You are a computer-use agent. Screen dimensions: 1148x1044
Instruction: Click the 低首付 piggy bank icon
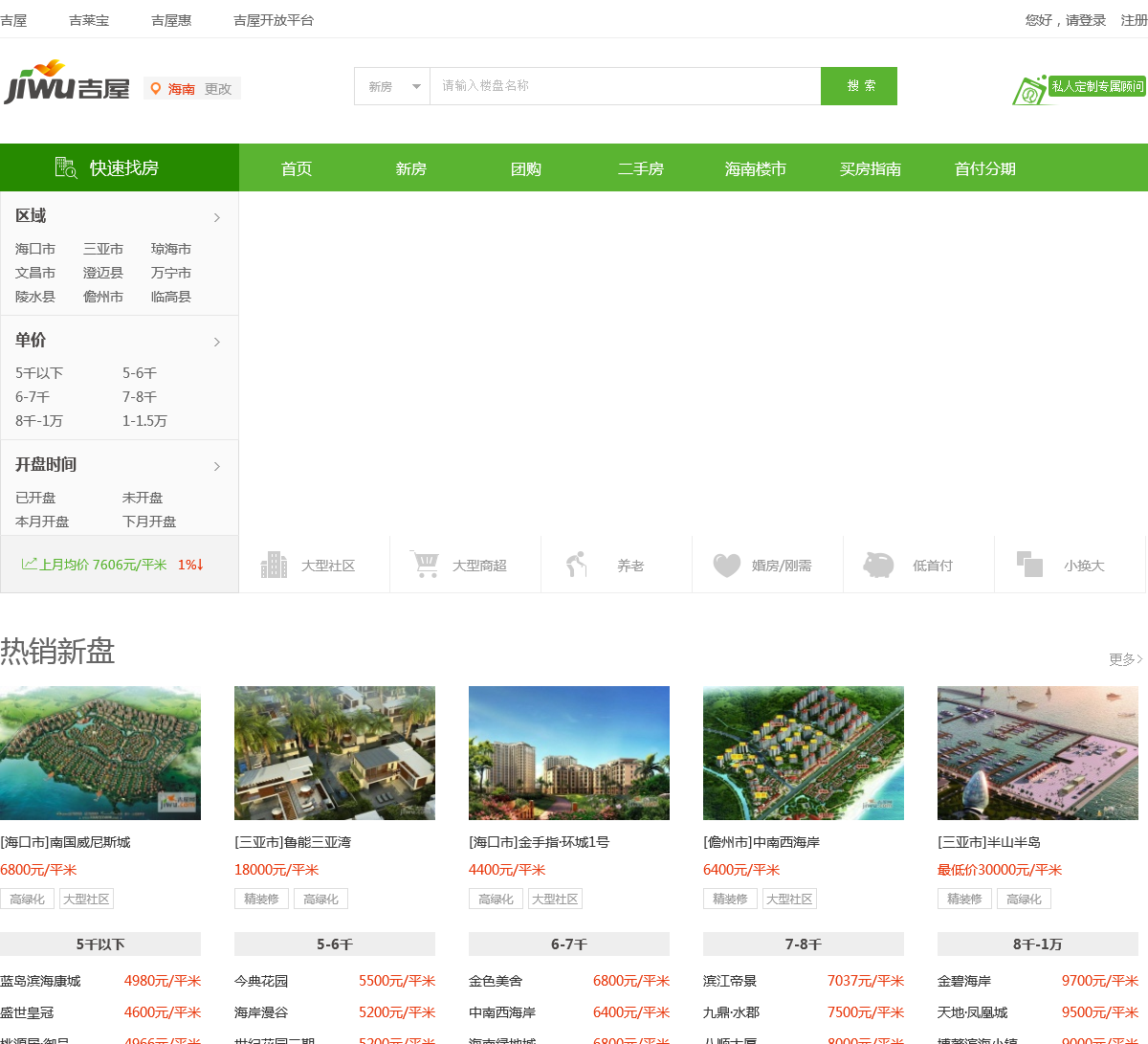tap(878, 565)
